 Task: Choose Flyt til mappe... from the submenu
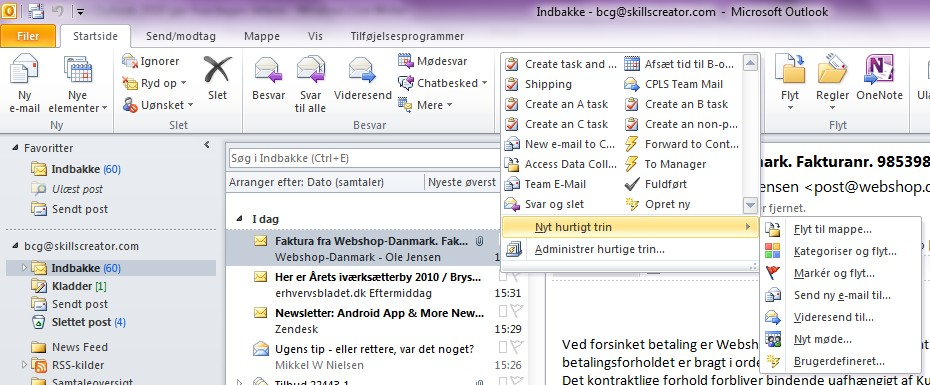coord(833,230)
